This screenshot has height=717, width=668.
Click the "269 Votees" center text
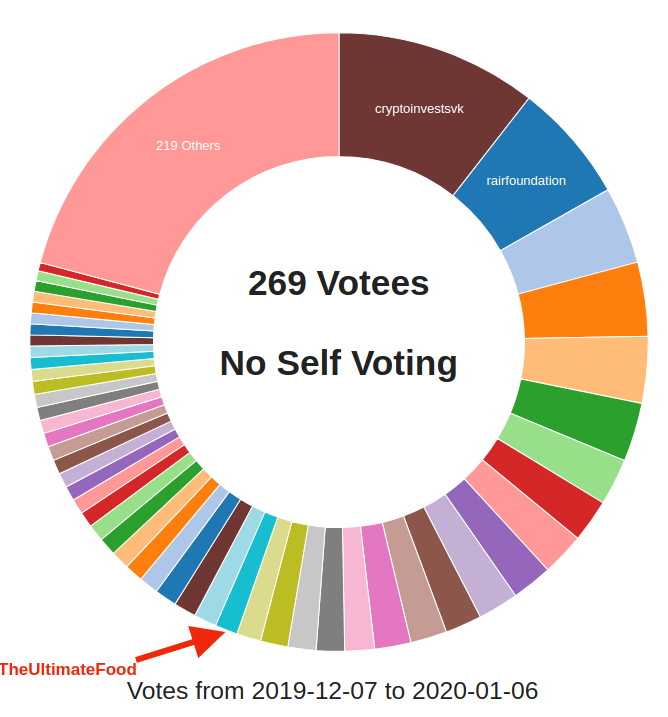[339, 283]
